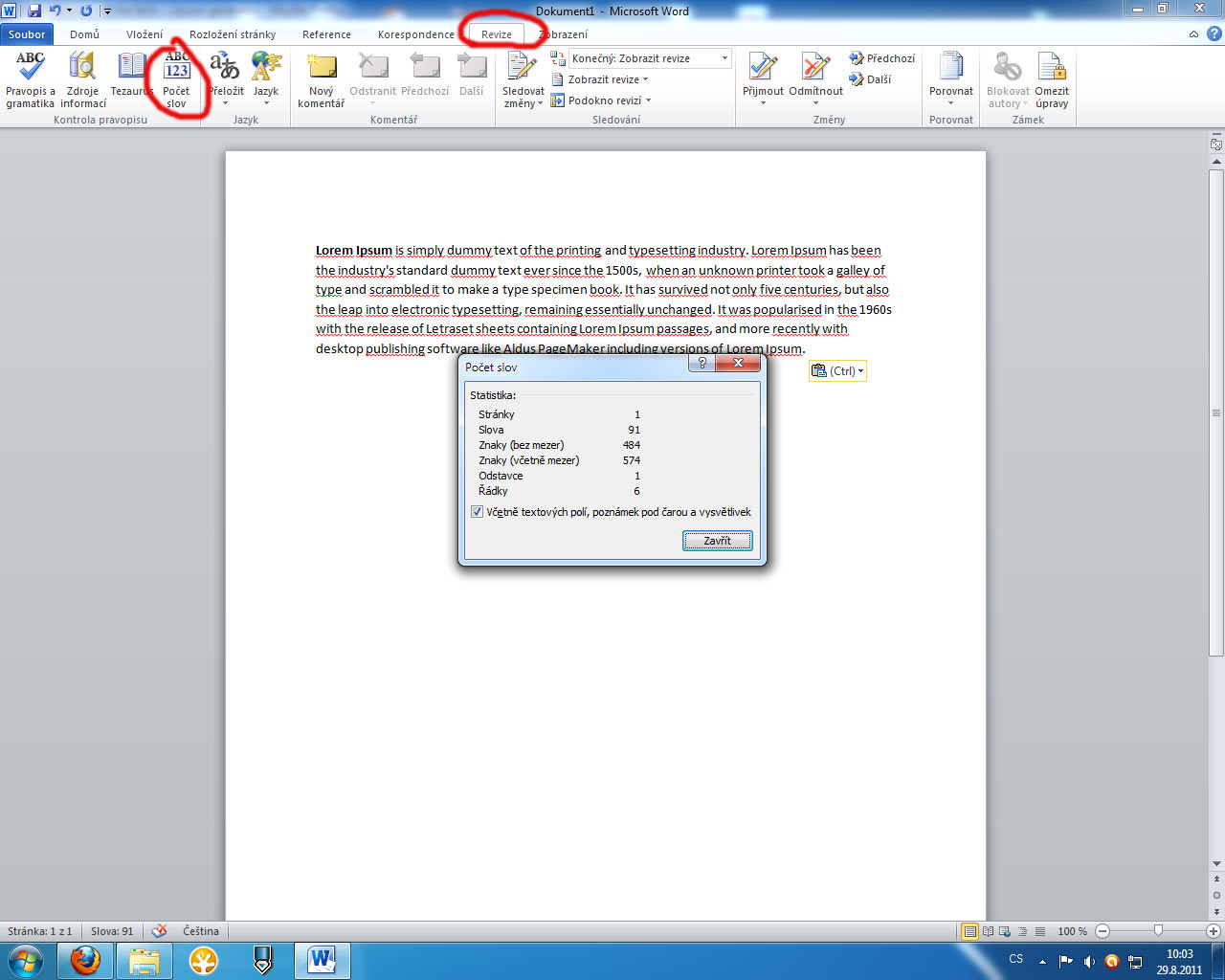
Task: Open Word Help question mark icon
Action: point(1214,33)
